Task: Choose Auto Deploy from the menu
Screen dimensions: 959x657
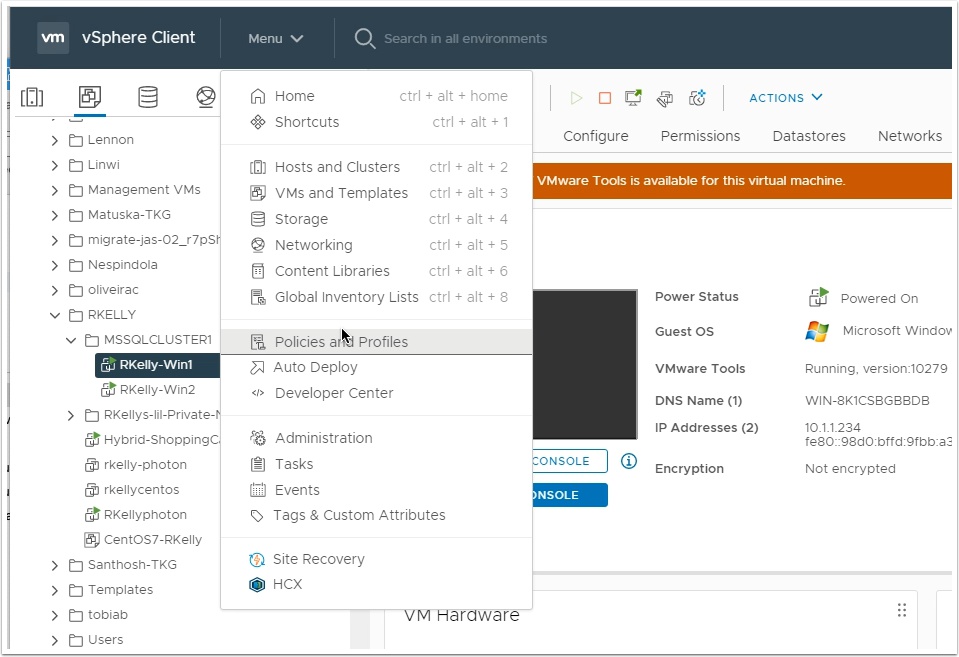Action: click(x=377, y=367)
